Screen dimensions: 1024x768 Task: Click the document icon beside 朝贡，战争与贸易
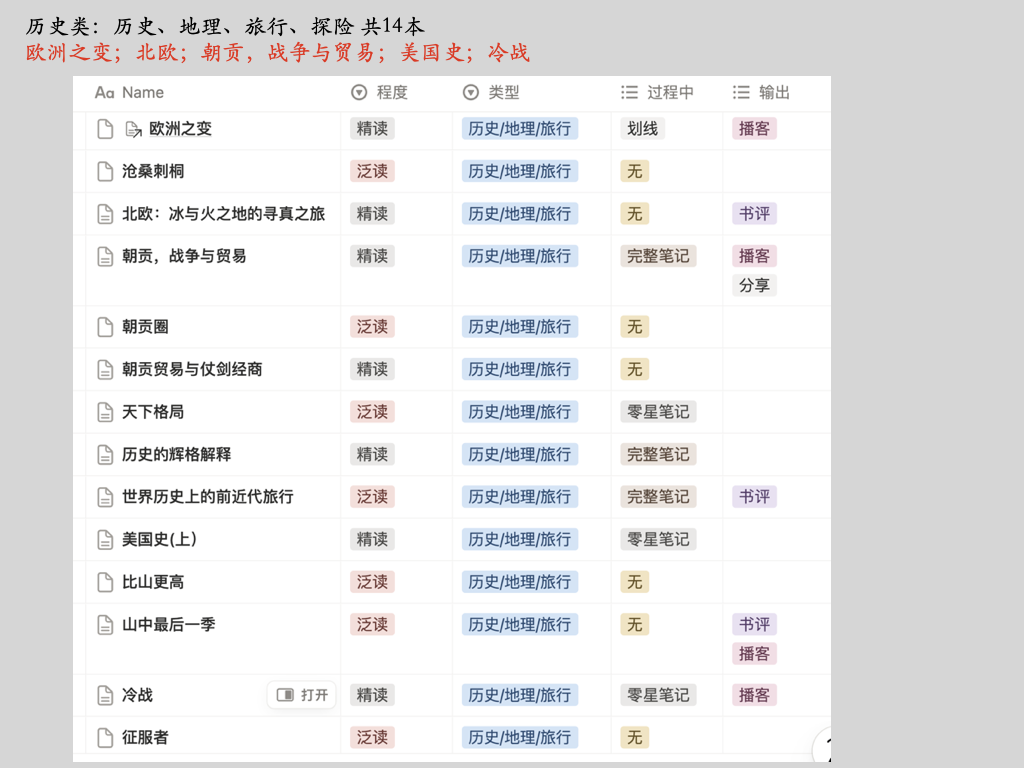click(105, 257)
